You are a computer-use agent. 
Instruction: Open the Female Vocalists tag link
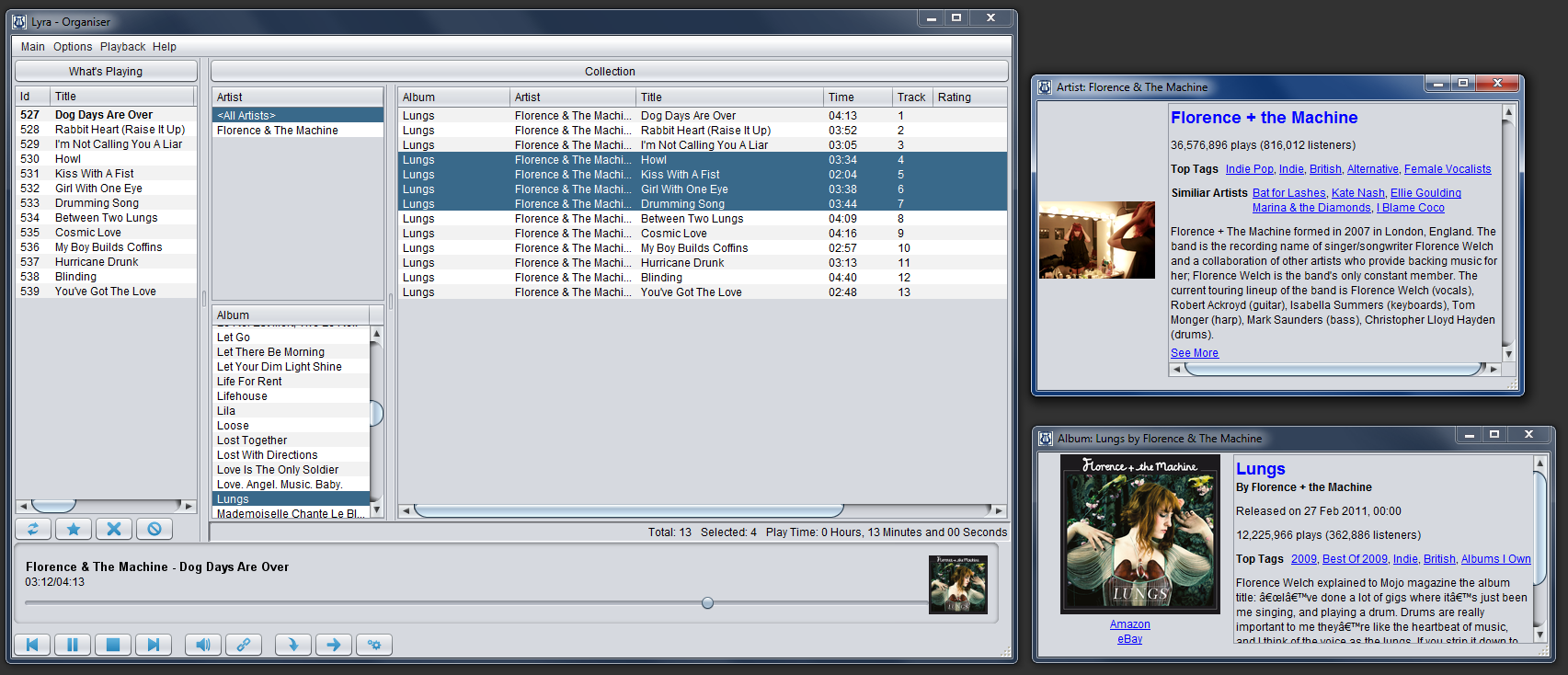point(1448,169)
